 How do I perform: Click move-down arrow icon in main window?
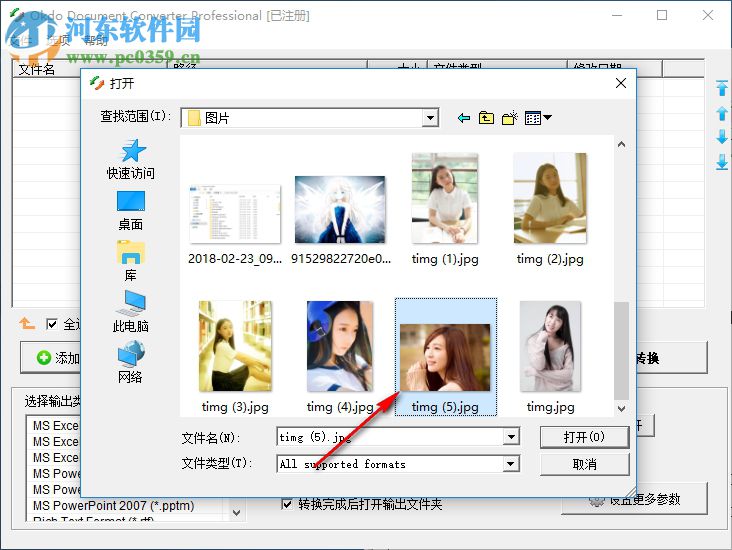pyautogui.click(x=721, y=137)
